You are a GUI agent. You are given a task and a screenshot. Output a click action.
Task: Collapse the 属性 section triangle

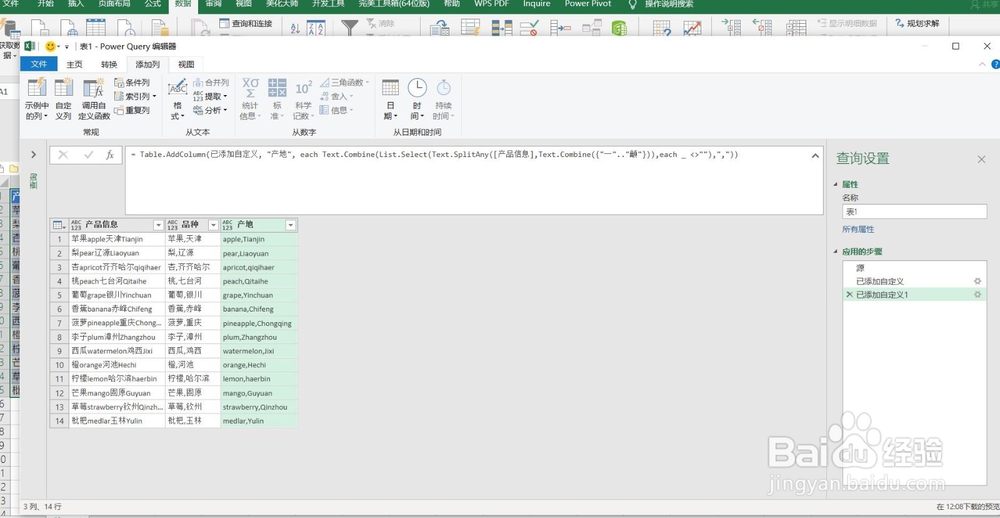pos(837,184)
